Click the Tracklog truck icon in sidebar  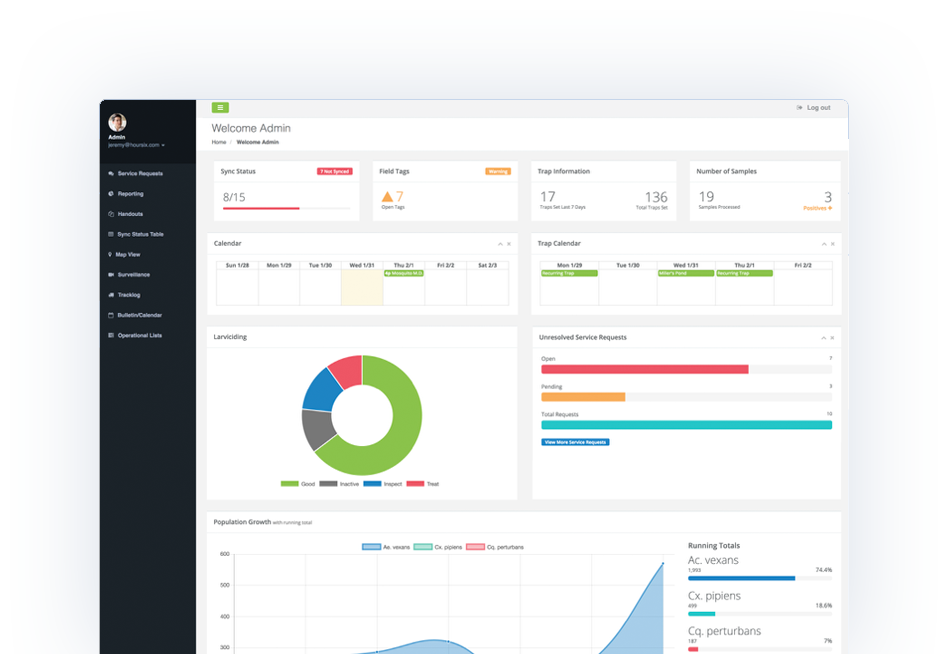110,295
